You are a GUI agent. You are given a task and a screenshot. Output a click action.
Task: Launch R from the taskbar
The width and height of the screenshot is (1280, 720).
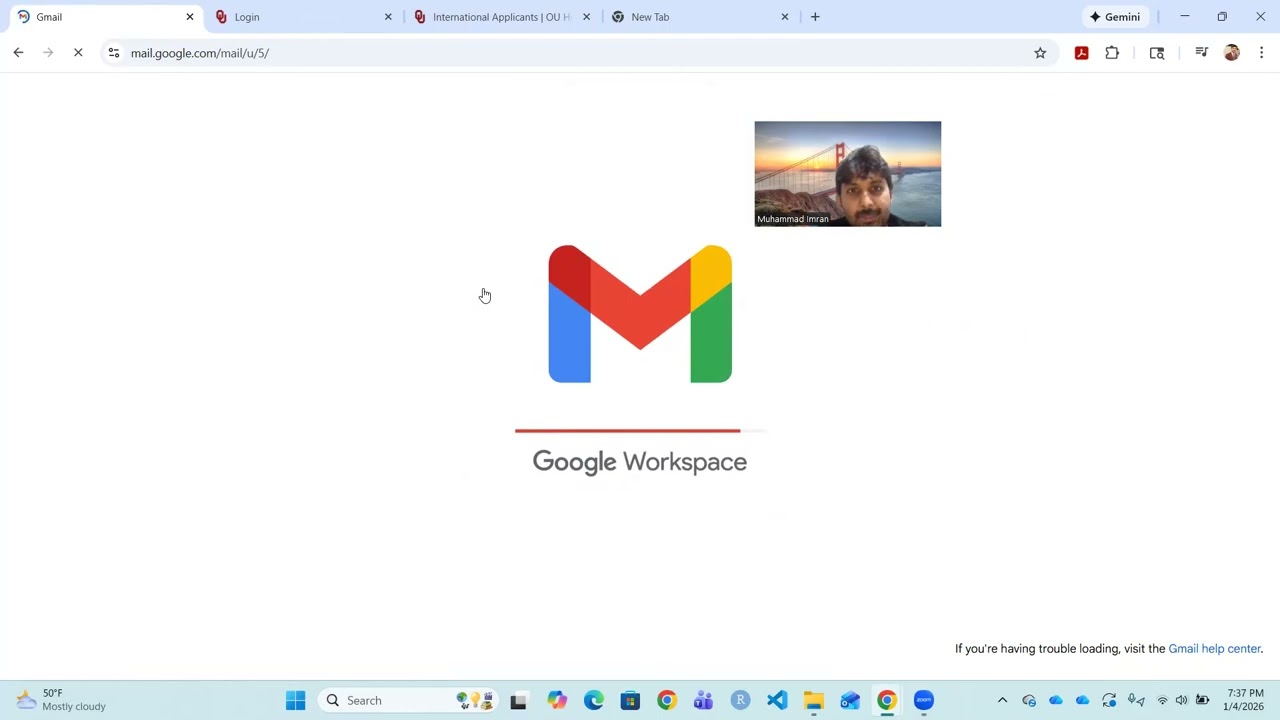(740, 701)
